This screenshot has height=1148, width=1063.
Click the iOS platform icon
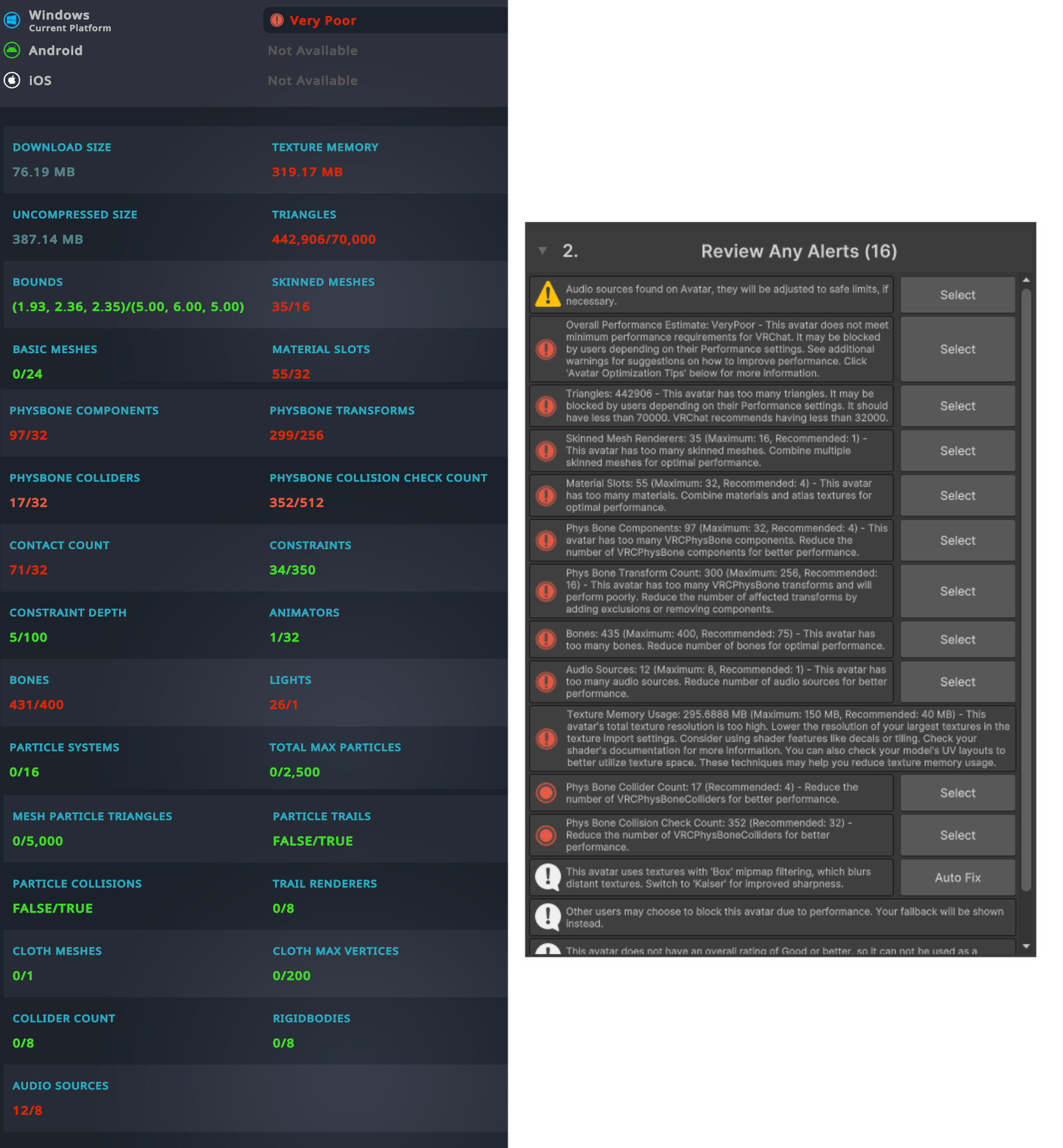12,80
